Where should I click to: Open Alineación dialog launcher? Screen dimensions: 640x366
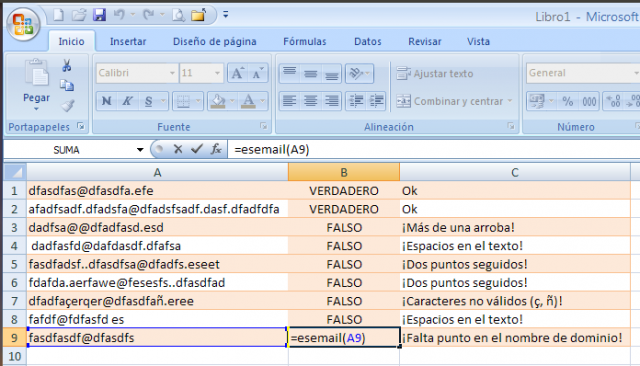511,126
